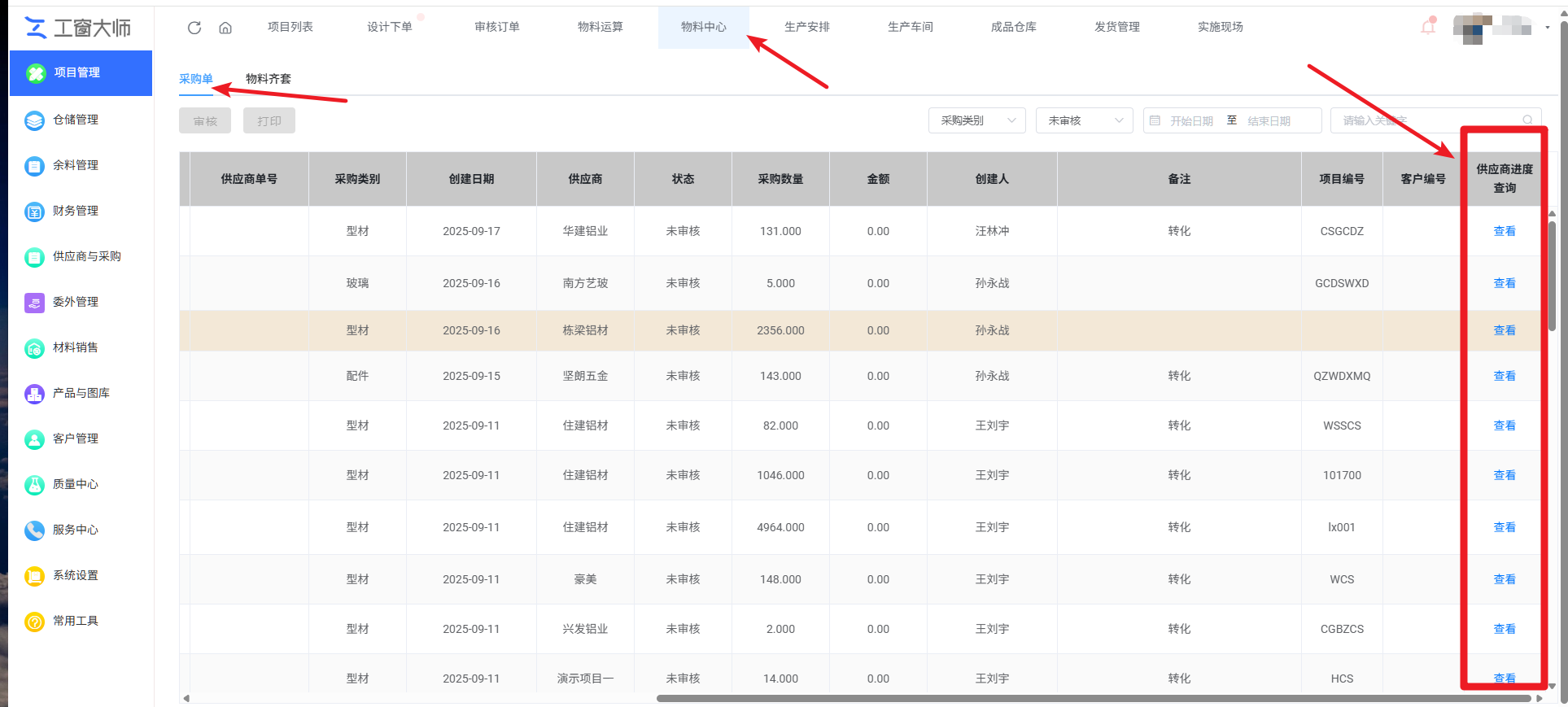Open 产品与图库 sidebar icon
This screenshot has width=1568, height=707.
click(34, 394)
